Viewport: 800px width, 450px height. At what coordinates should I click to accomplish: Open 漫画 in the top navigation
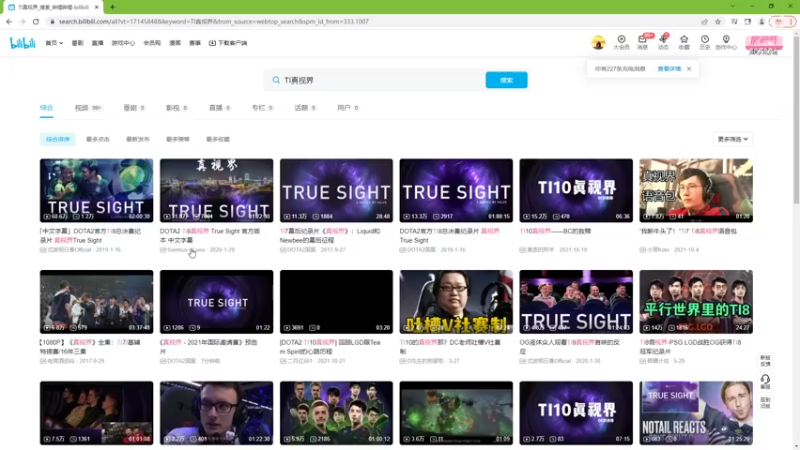point(175,43)
